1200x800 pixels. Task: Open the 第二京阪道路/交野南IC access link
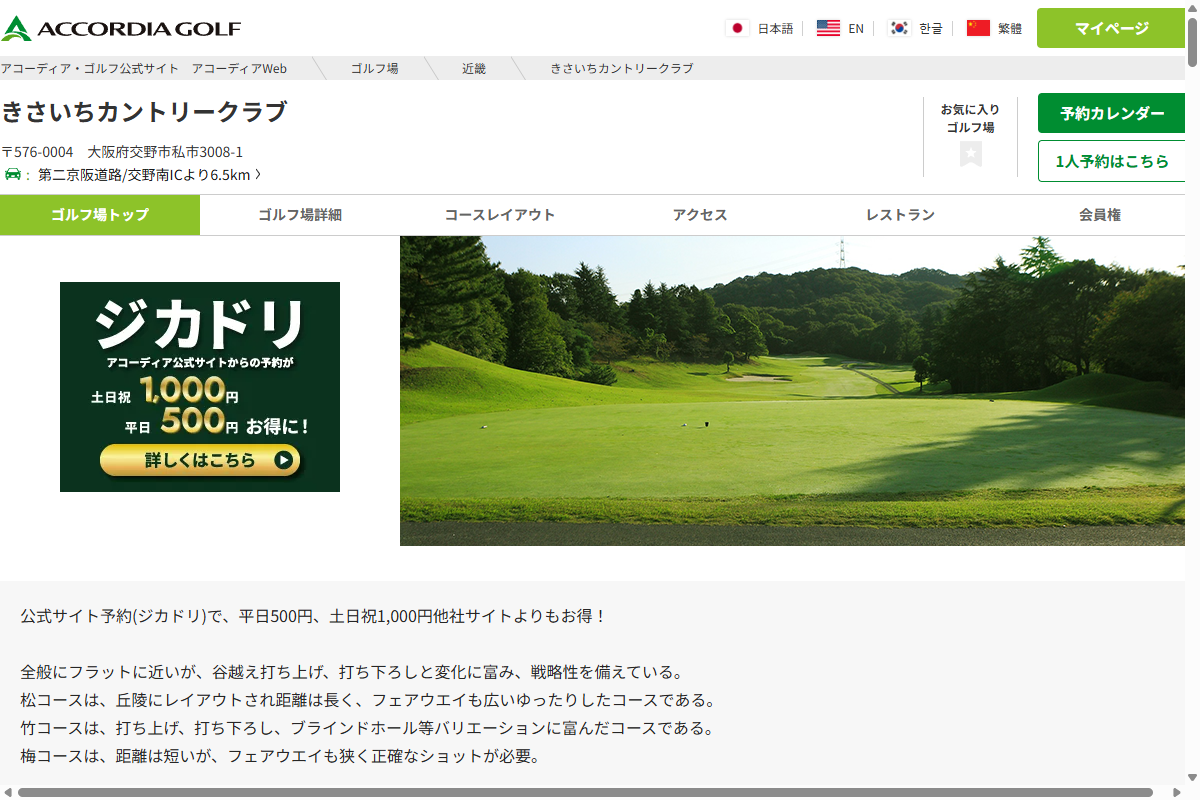pyautogui.click(x=150, y=175)
